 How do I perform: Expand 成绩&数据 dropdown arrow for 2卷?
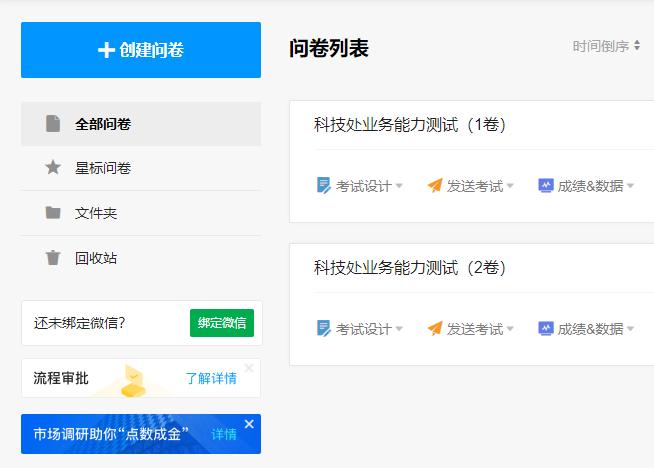coord(630,329)
